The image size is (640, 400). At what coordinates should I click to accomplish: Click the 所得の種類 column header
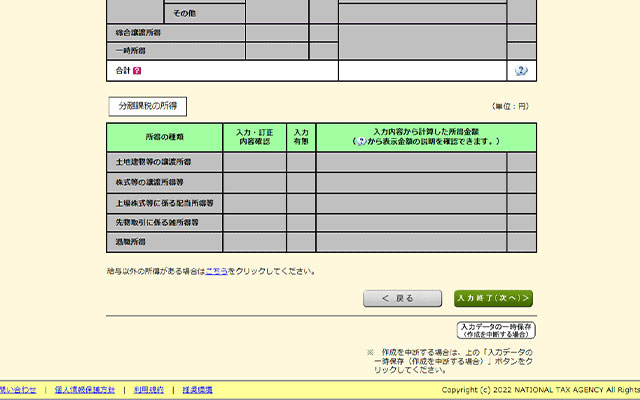[164, 137]
